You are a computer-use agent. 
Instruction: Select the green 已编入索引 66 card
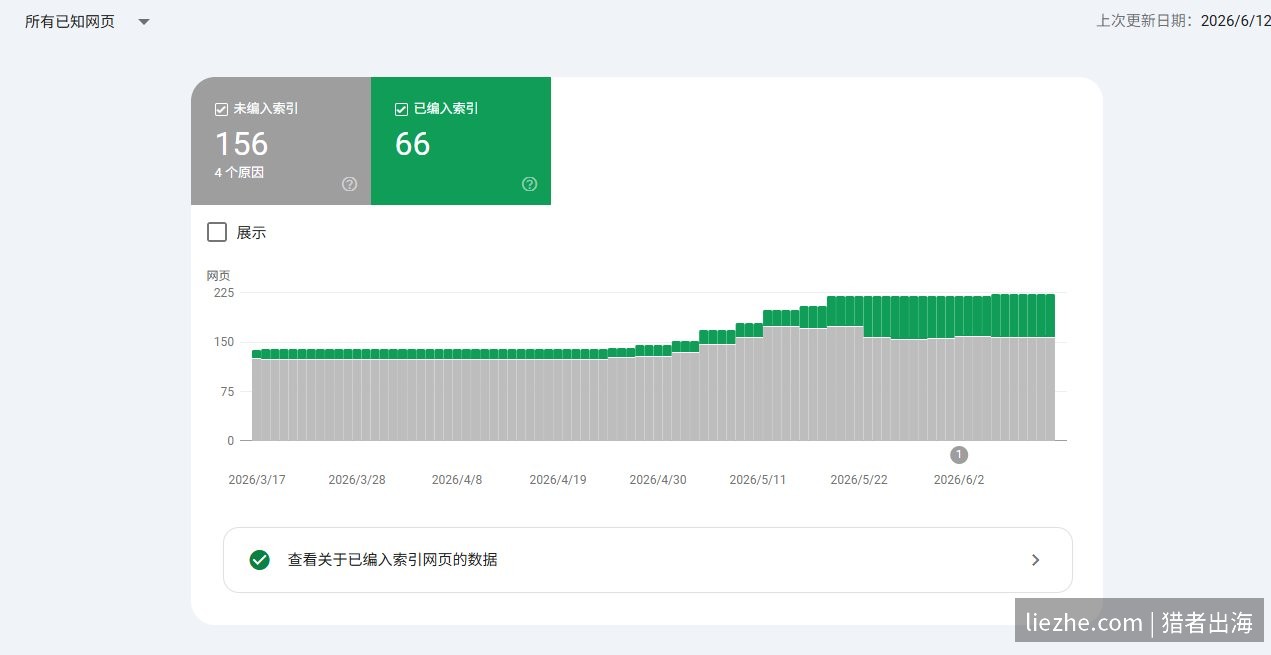(x=461, y=141)
